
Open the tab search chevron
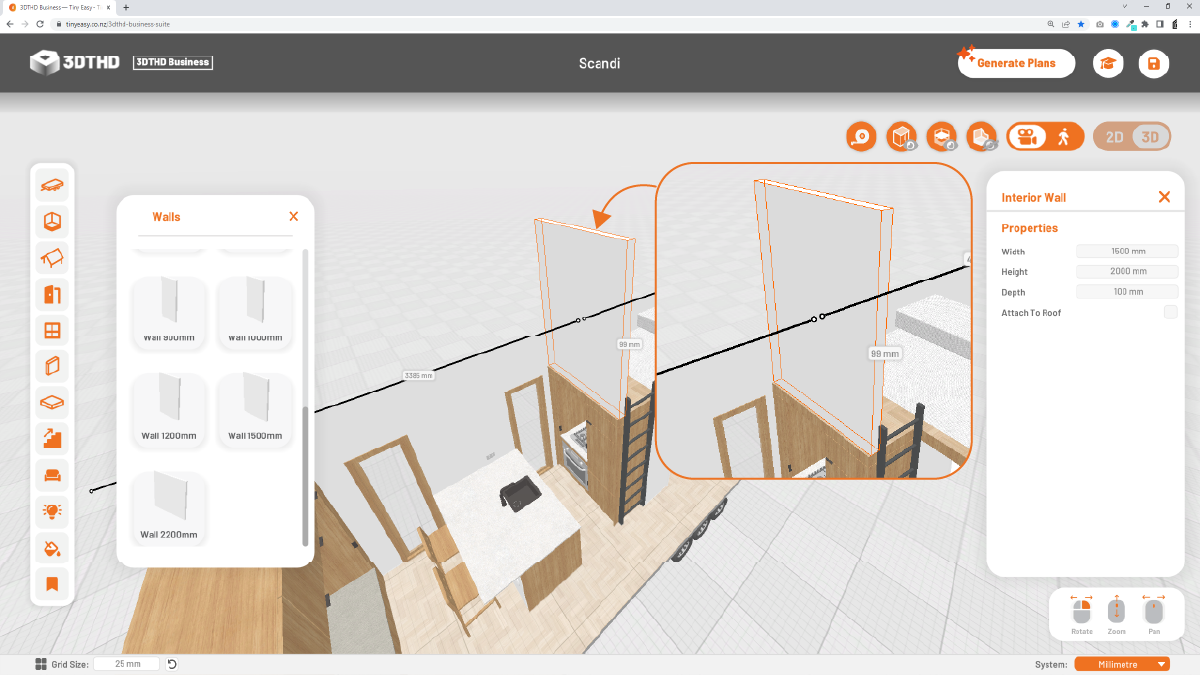point(1126,6)
